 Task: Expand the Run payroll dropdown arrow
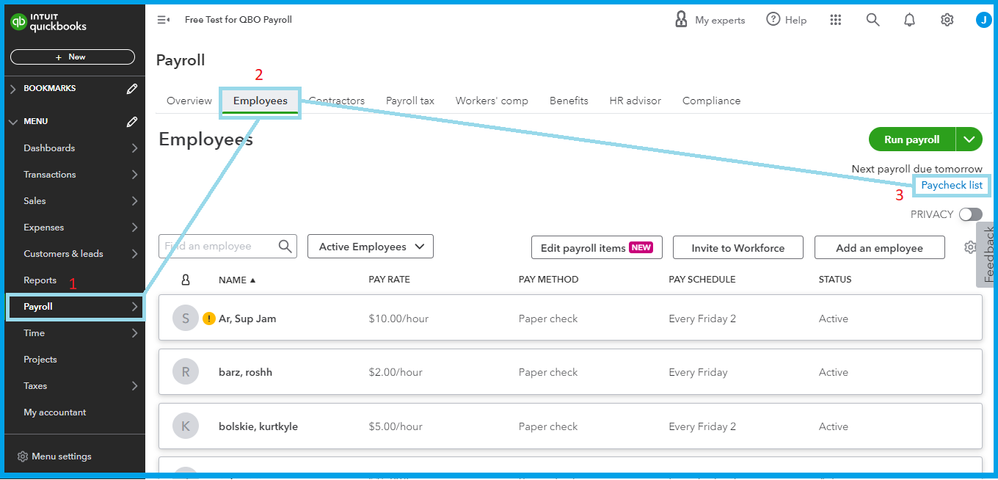[969, 140]
